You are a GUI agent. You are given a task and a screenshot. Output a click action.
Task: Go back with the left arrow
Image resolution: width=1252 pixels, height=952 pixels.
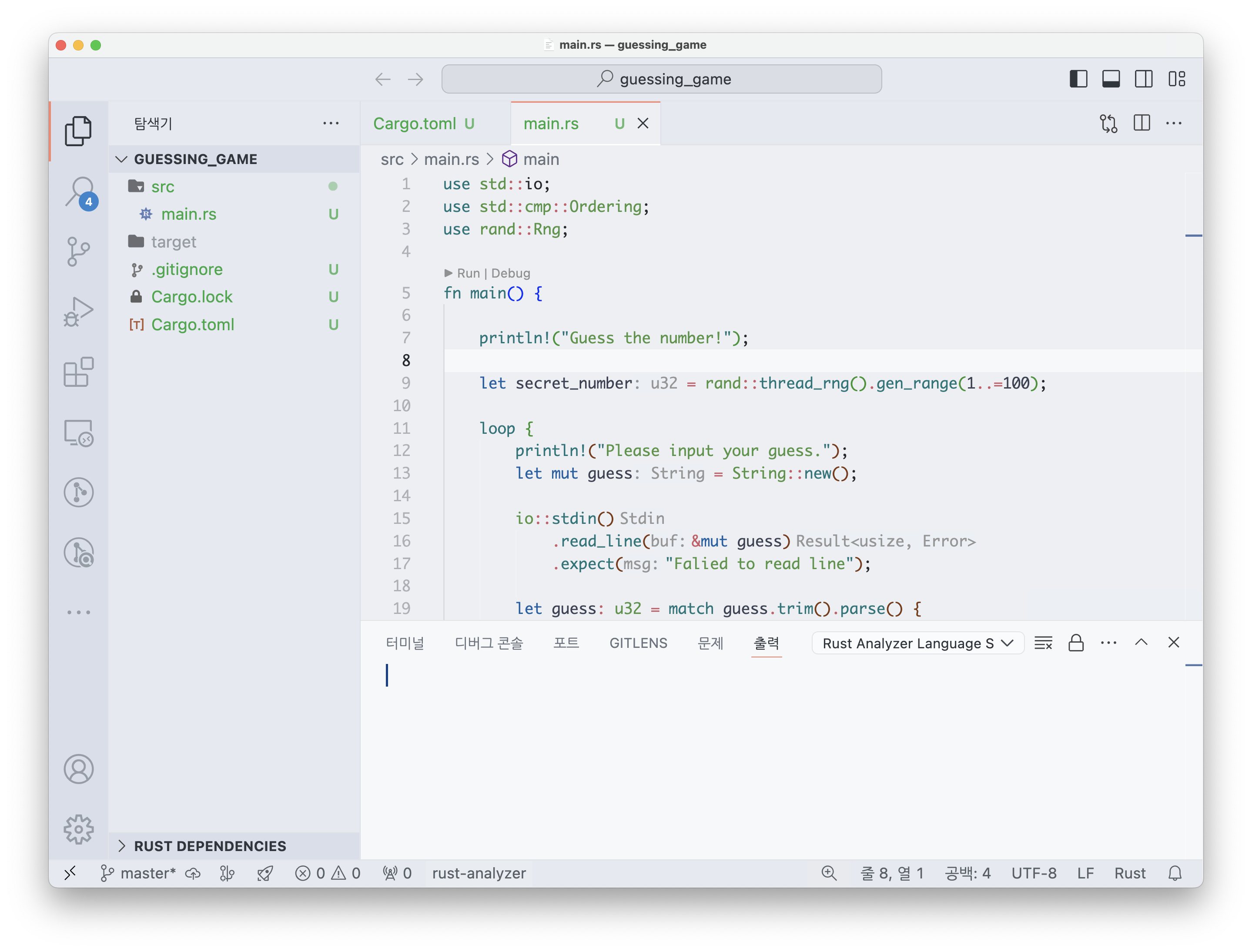click(x=383, y=79)
